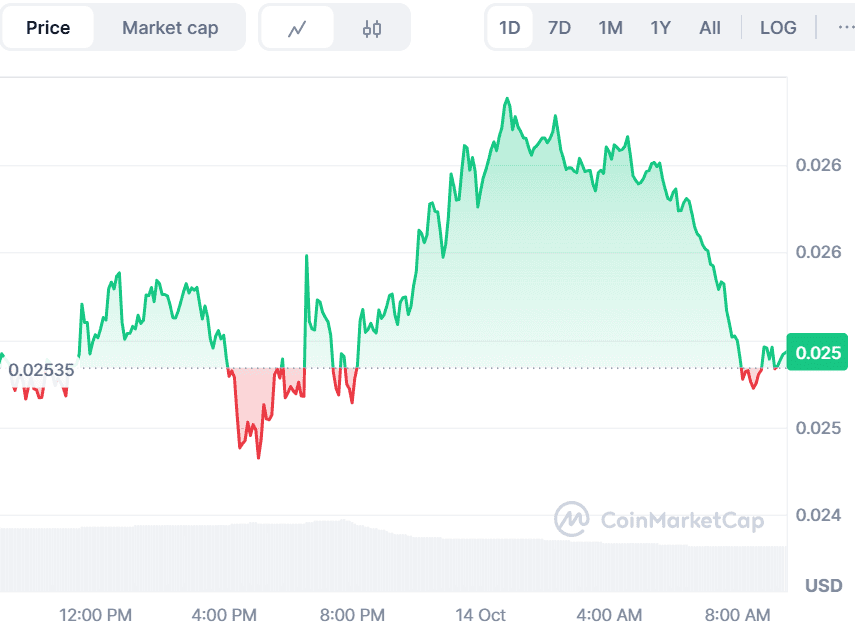The image size is (855, 624).
Task: Click the dotted baseline price 0.02535 label
Action: point(41,370)
